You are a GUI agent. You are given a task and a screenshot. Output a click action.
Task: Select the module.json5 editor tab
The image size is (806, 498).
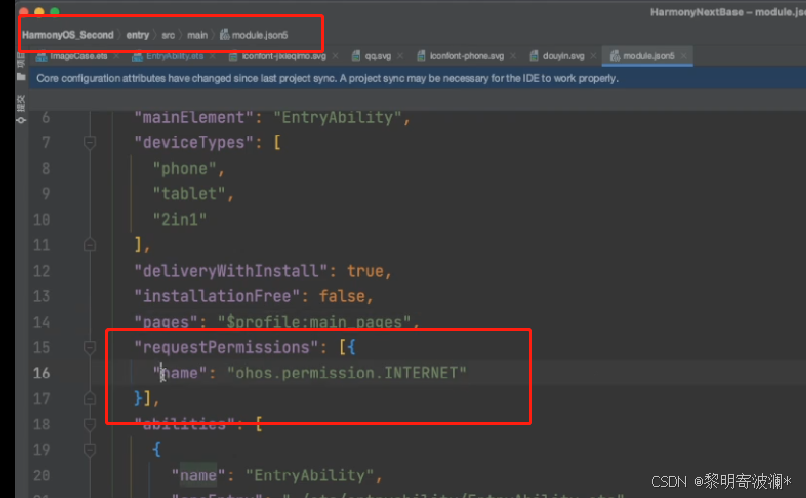(649, 56)
